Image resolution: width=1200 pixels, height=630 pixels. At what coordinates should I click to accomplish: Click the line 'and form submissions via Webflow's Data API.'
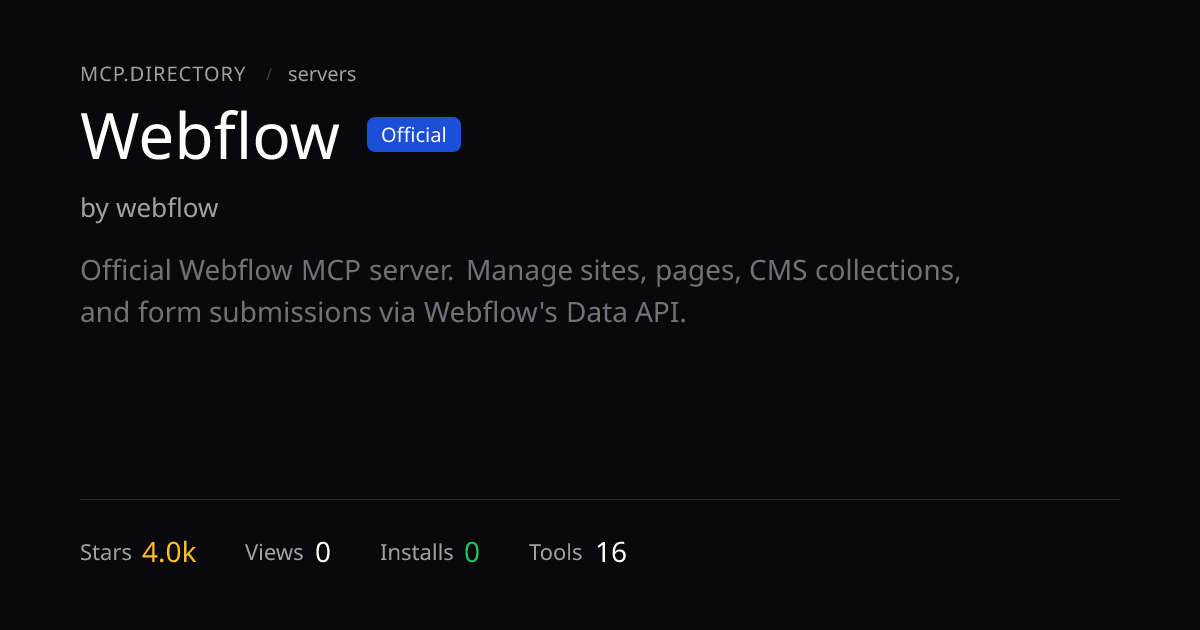pyautogui.click(x=383, y=312)
